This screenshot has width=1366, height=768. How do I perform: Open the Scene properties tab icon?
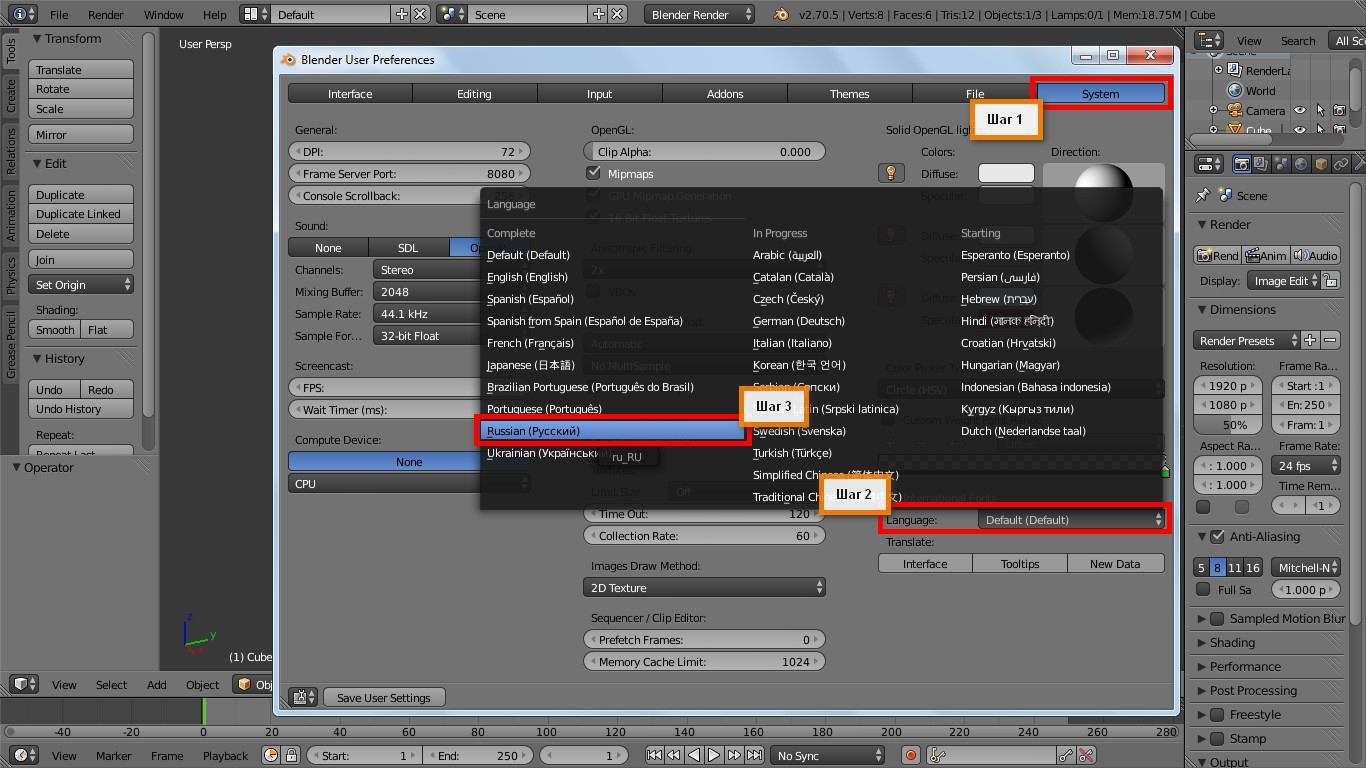[1281, 164]
